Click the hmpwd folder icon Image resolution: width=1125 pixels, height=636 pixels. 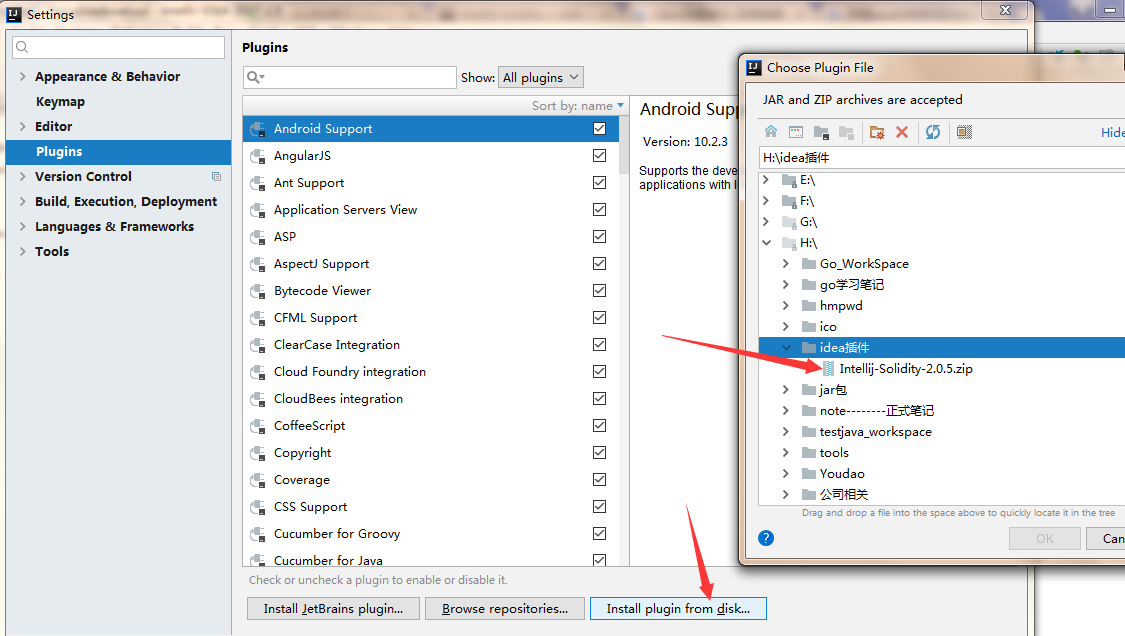tap(809, 305)
